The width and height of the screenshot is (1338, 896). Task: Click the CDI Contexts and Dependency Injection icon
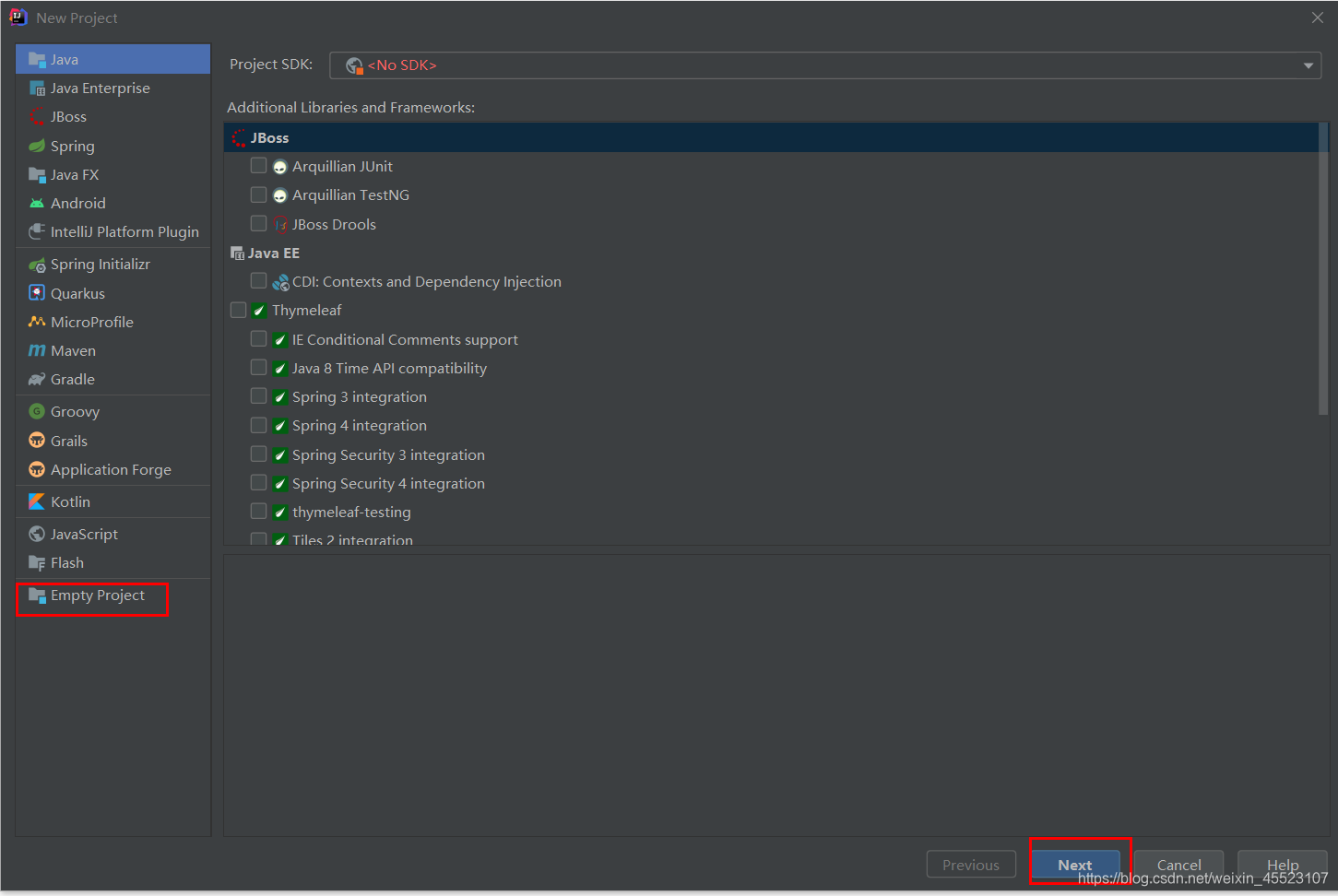tap(280, 282)
